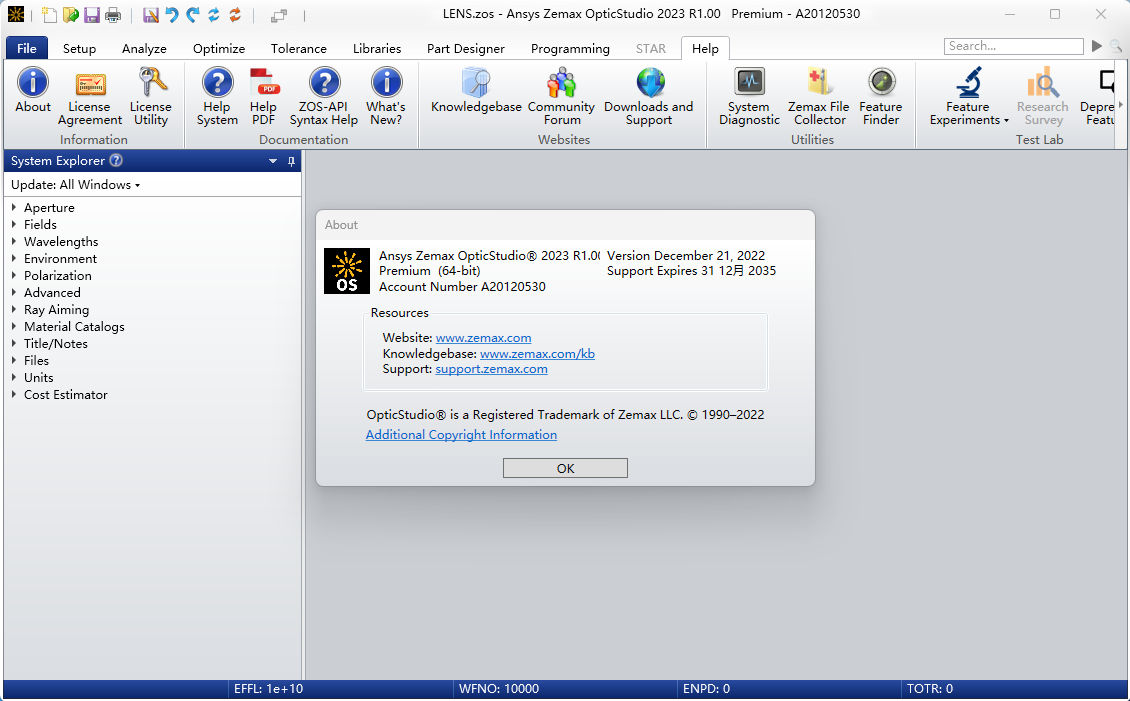Switch to the Tolerance tab

click(299, 48)
